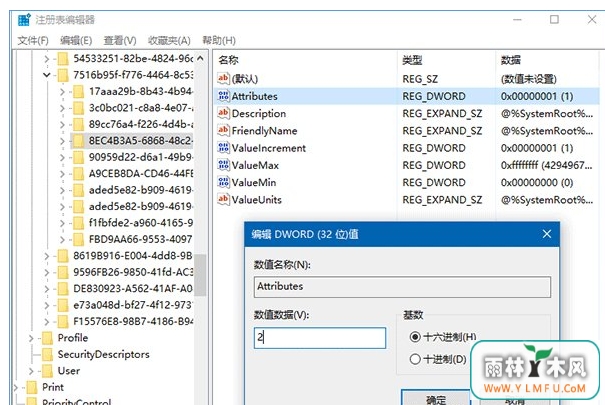Click the Attributes DWORD value icon
605x405 pixels.
(x=223, y=96)
